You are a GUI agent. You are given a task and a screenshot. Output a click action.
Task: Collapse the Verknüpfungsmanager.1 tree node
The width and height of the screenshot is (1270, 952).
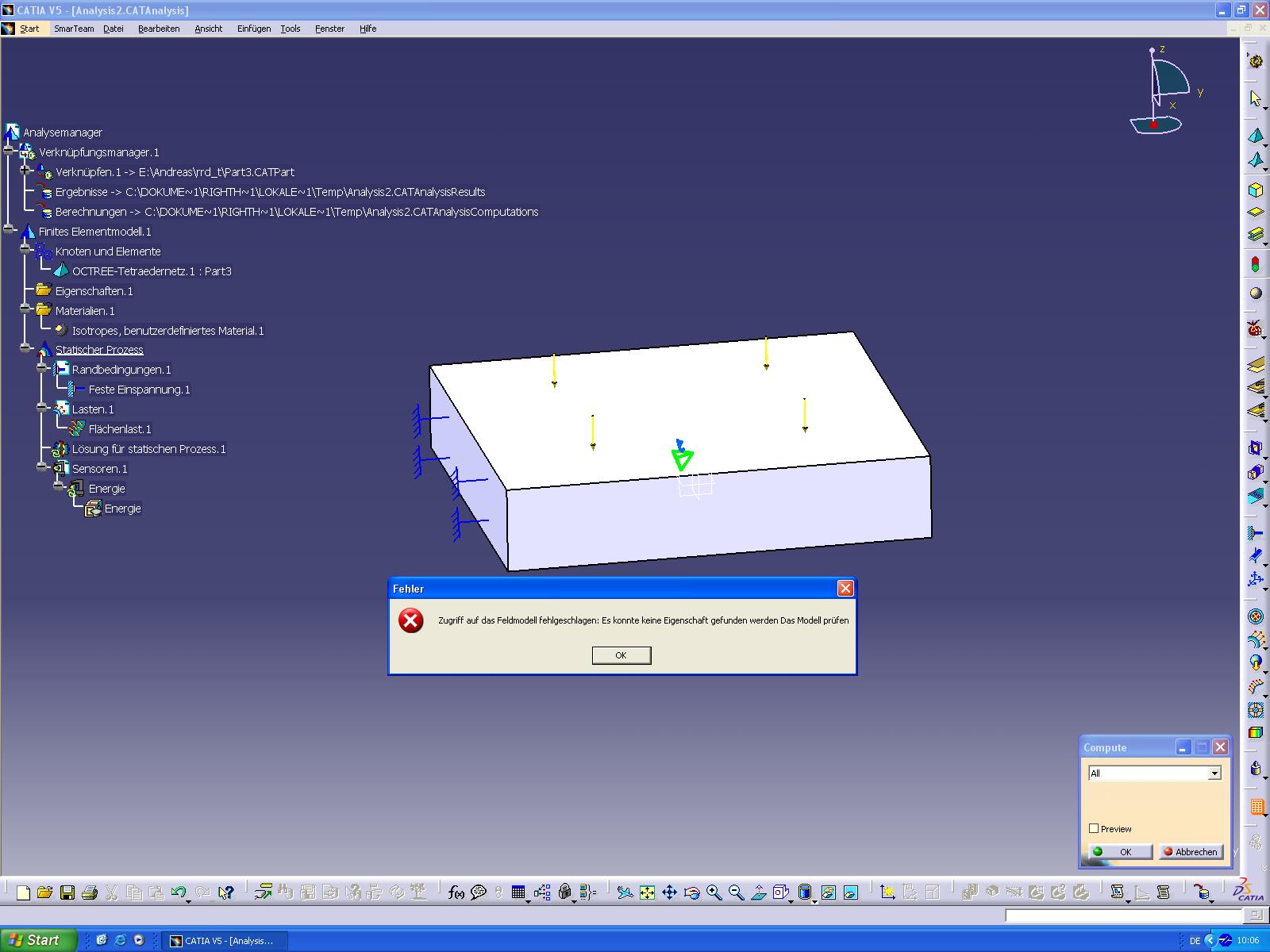click(x=9, y=148)
